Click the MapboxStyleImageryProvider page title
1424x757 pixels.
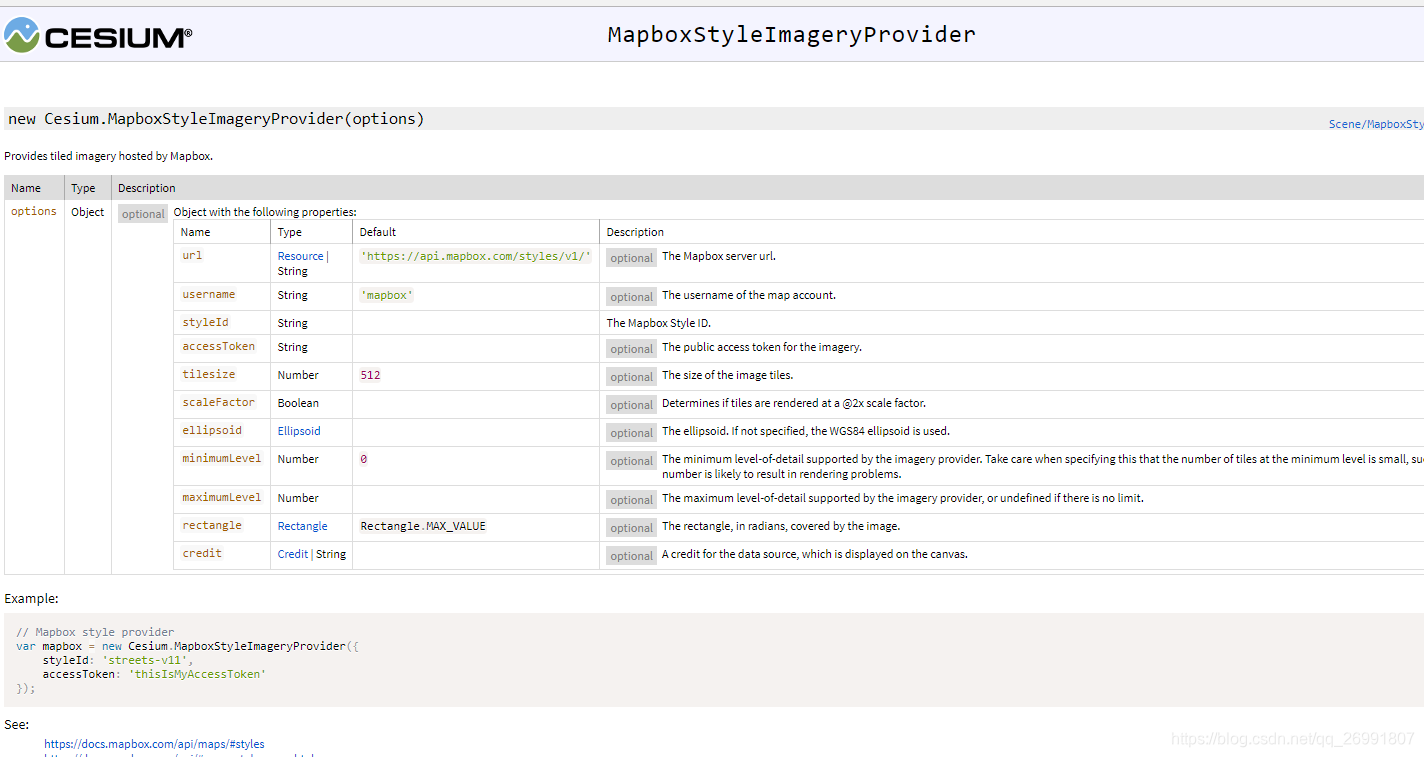click(x=791, y=34)
